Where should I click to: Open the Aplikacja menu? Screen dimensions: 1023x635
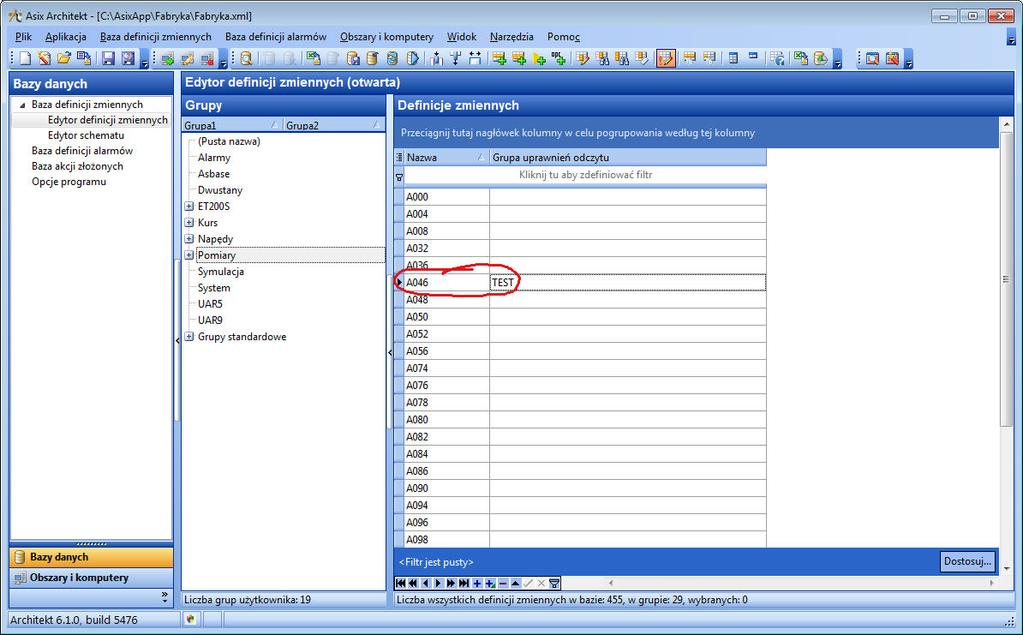66,37
